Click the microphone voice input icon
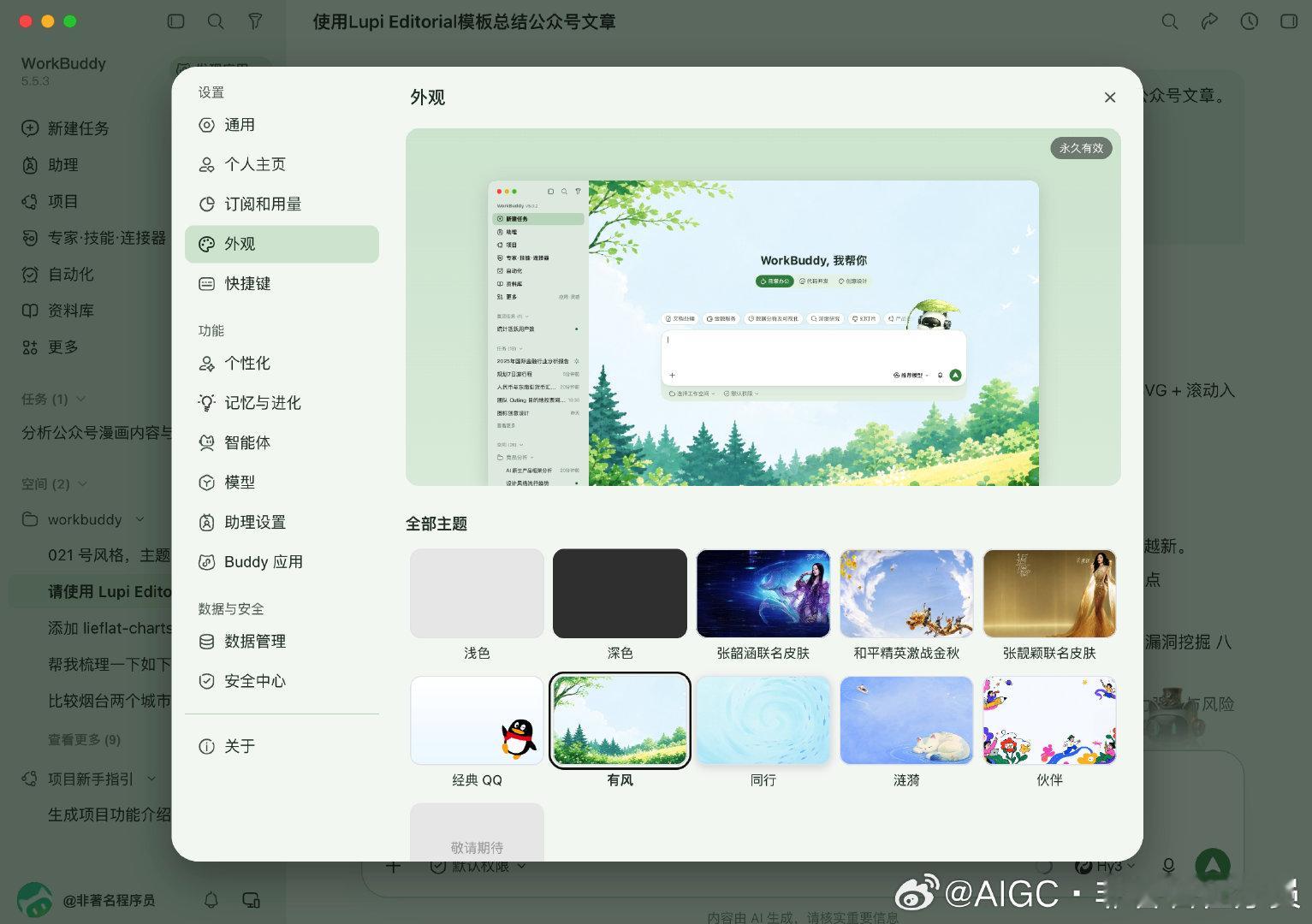The image size is (1312, 924). tap(1168, 867)
